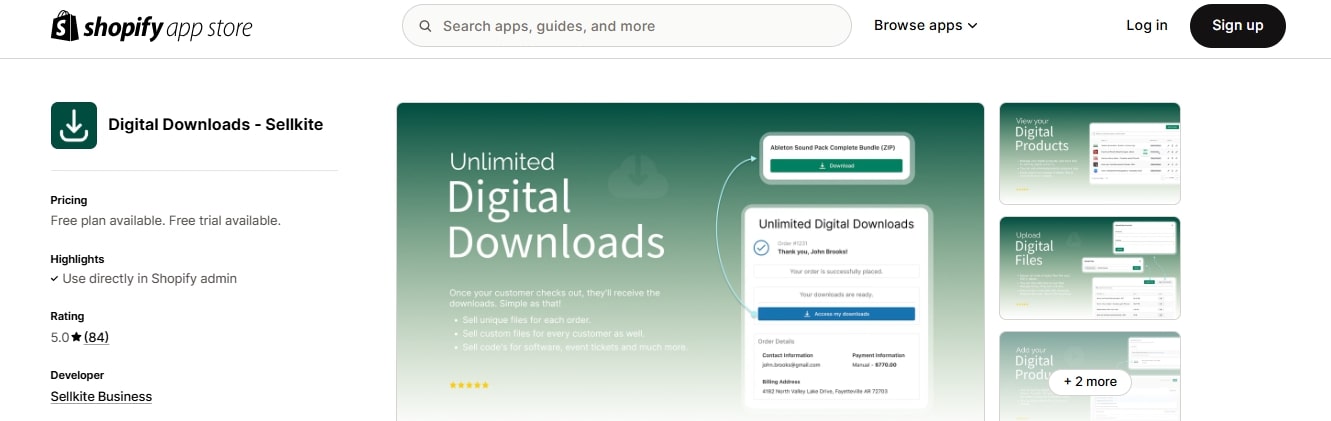
Task: Open the Sellkite Business developer link
Action: coord(101,396)
